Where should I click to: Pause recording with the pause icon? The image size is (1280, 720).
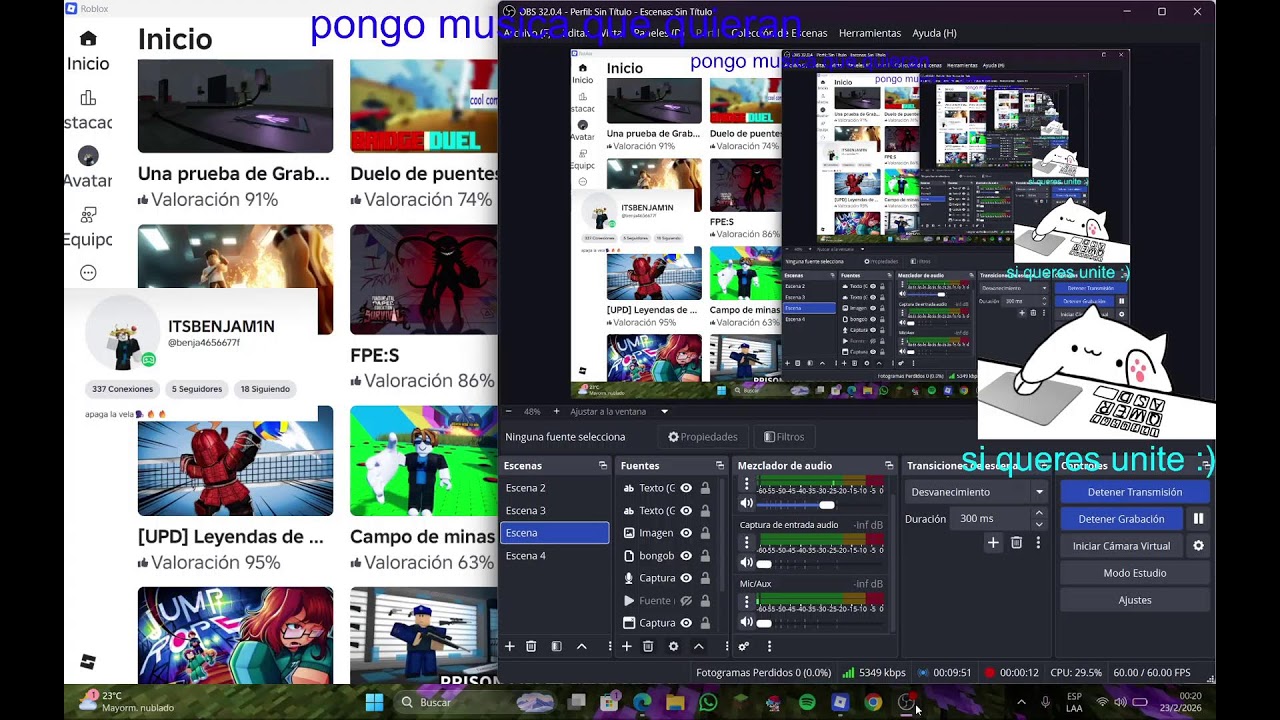coord(1198,519)
